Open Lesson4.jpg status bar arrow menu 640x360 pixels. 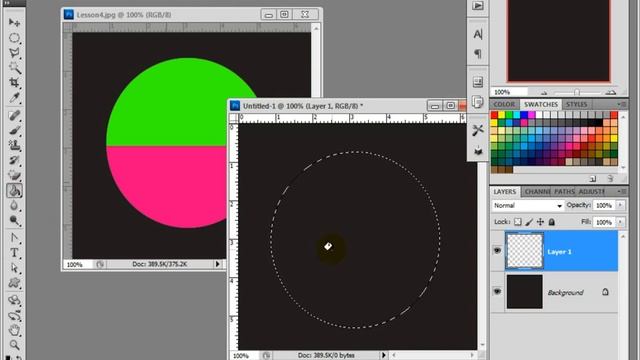pyautogui.click(x=218, y=264)
